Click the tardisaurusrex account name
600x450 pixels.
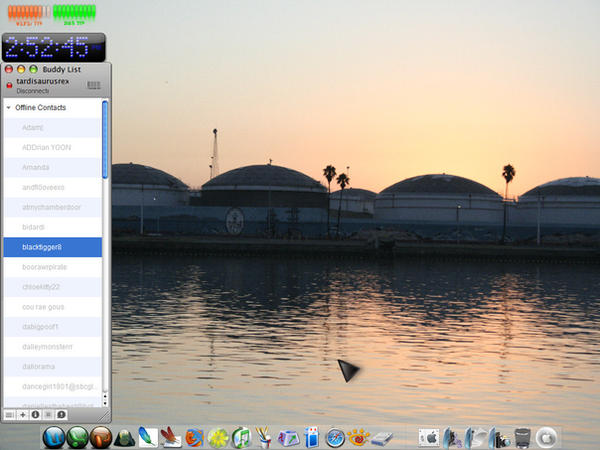pos(42,82)
